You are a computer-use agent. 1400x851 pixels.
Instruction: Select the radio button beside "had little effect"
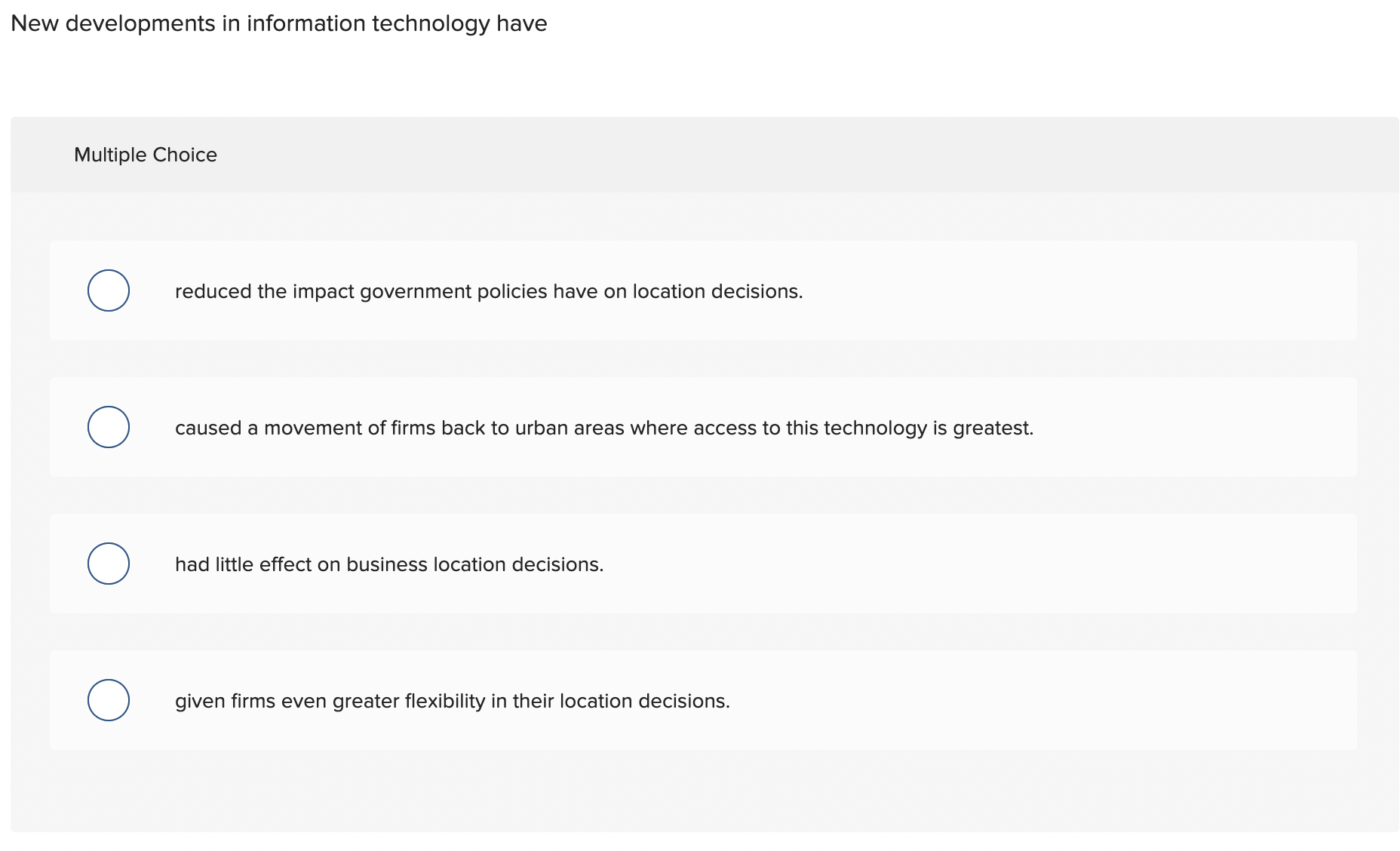[109, 564]
